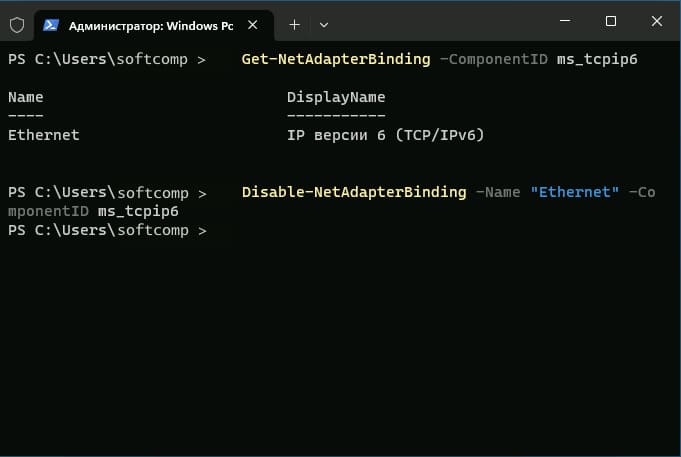Image resolution: width=681 pixels, height=457 pixels.
Task: Close the terminal window
Action: click(657, 21)
